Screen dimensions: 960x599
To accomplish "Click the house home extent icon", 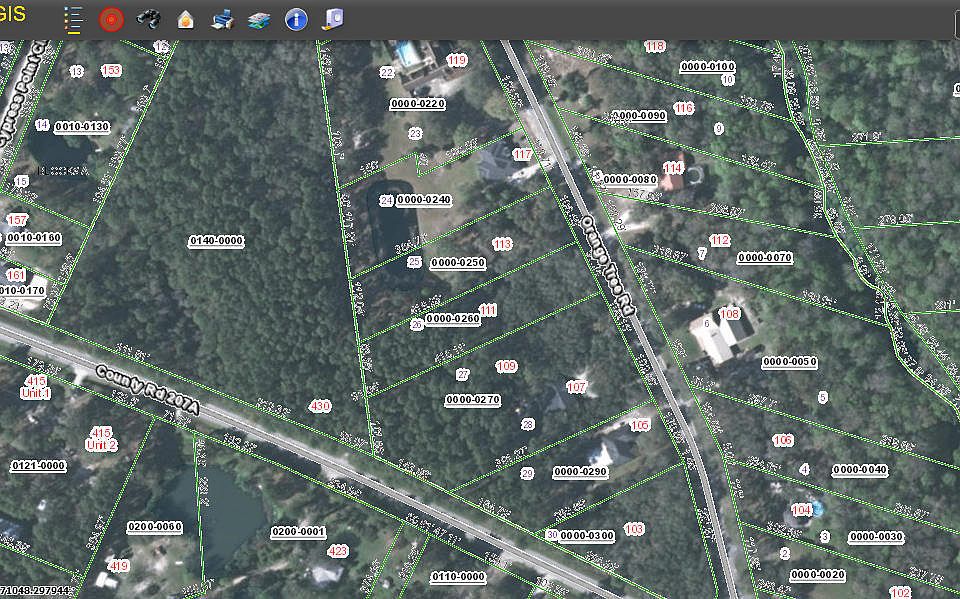I will point(185,19).
